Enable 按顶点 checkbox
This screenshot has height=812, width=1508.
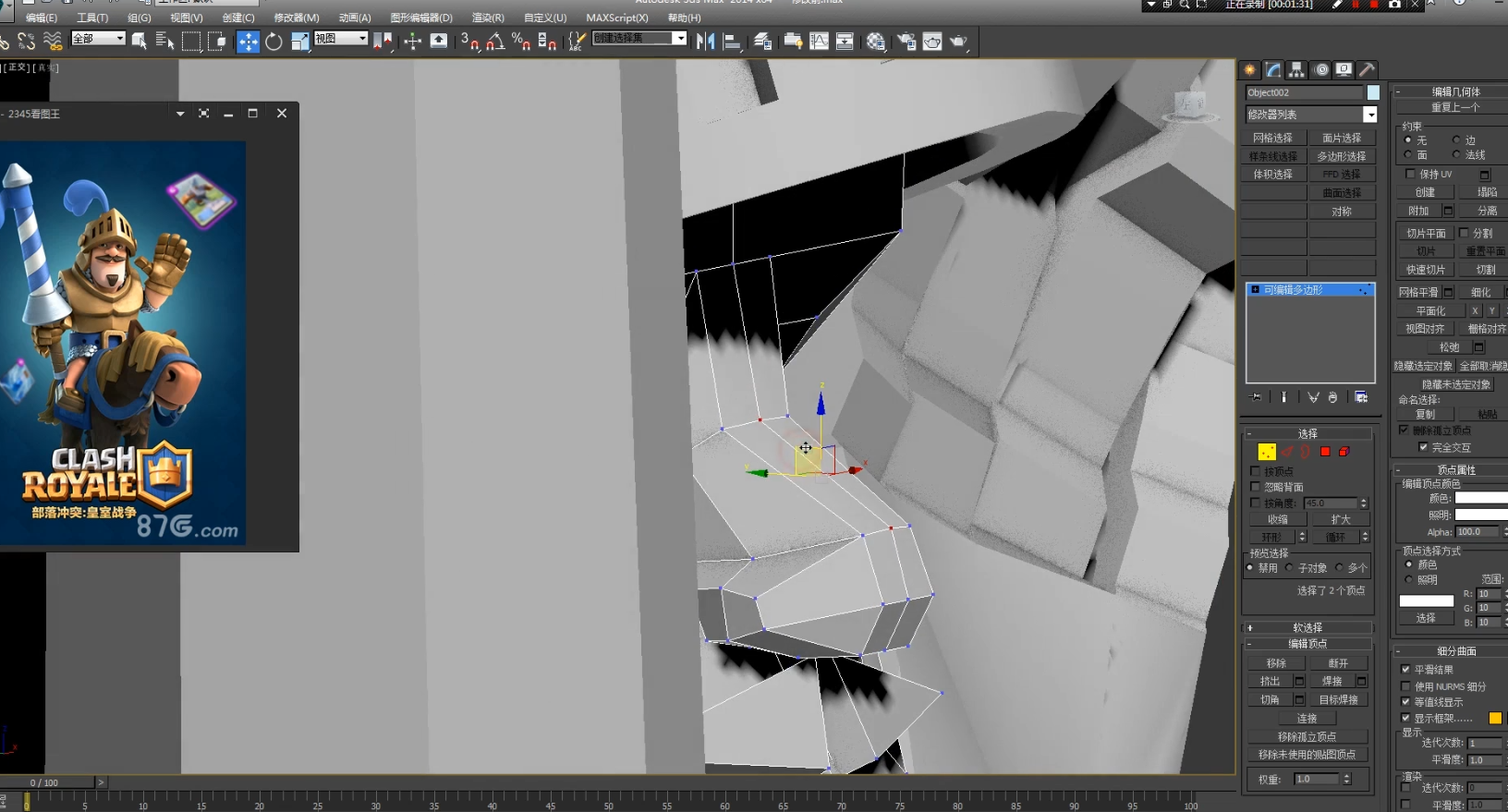[1255, 471]
